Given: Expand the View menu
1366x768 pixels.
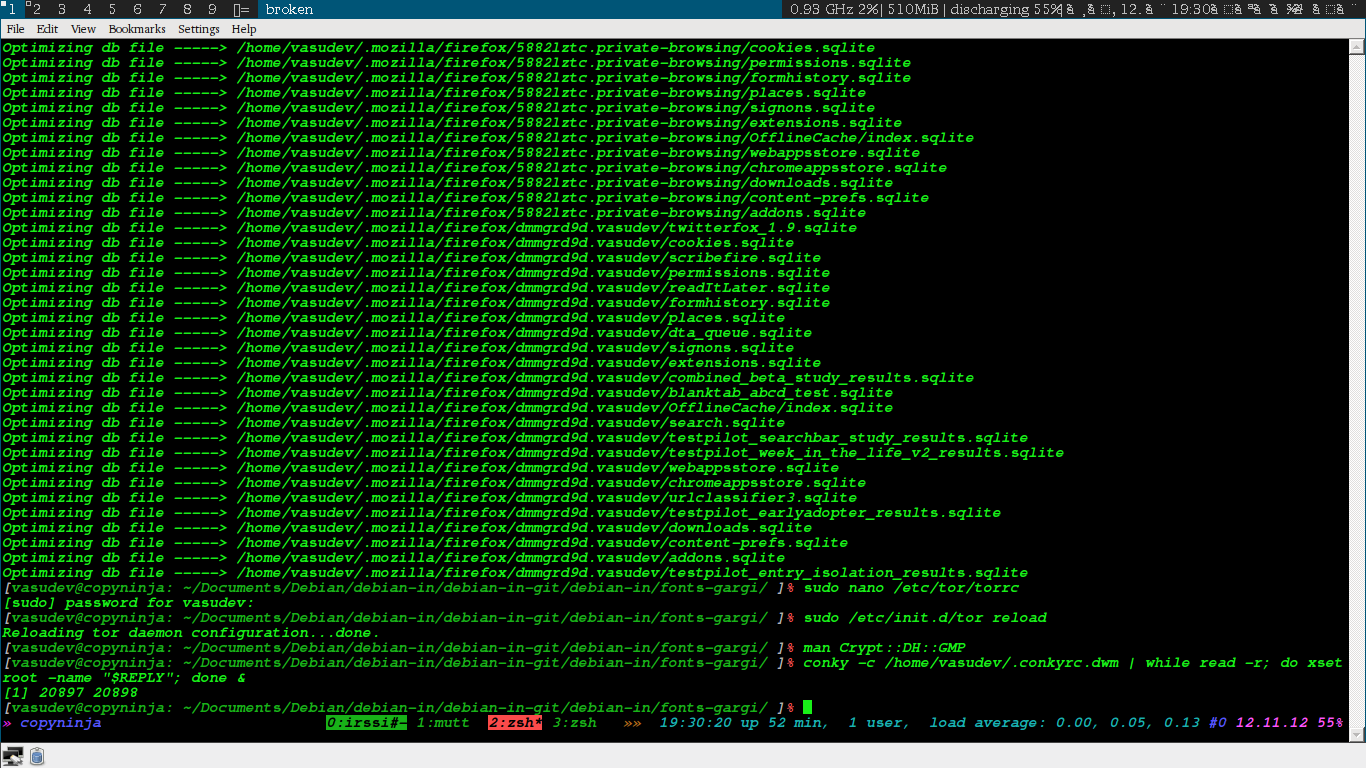Looking at the screenshot, I should [x=84, y=29].
